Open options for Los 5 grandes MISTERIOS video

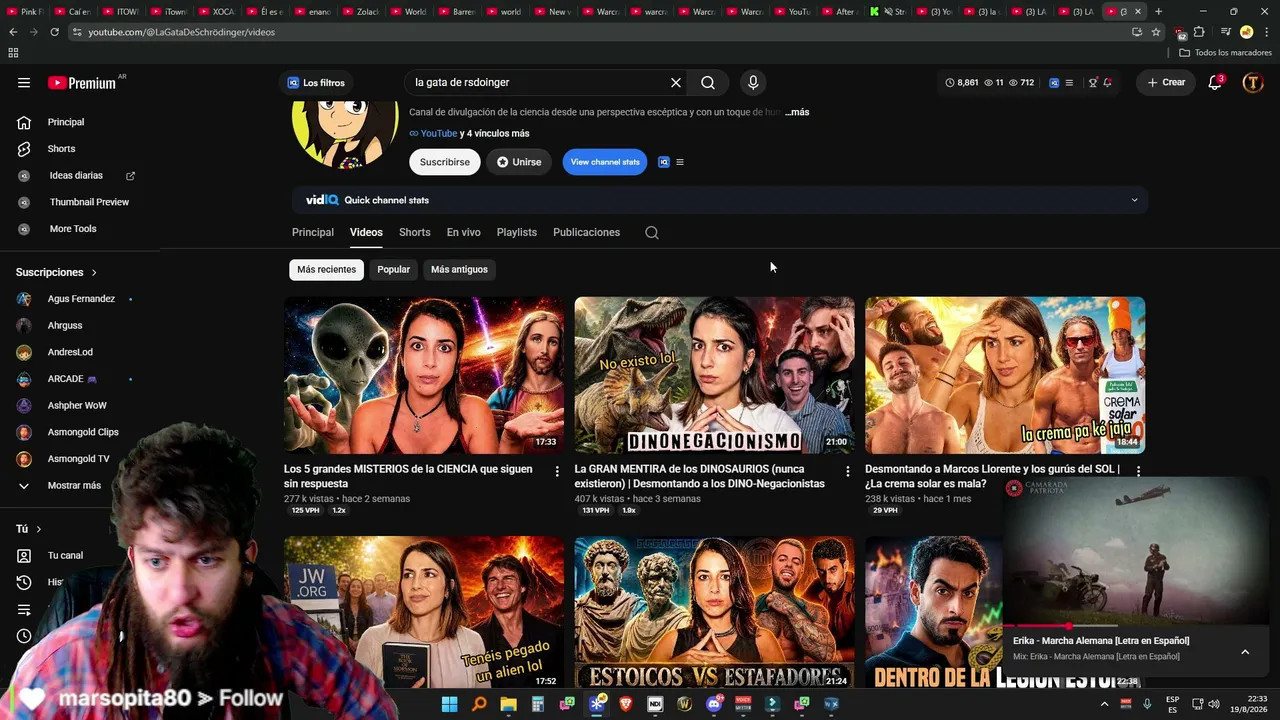pyautogui.click(x=557, y=472)
